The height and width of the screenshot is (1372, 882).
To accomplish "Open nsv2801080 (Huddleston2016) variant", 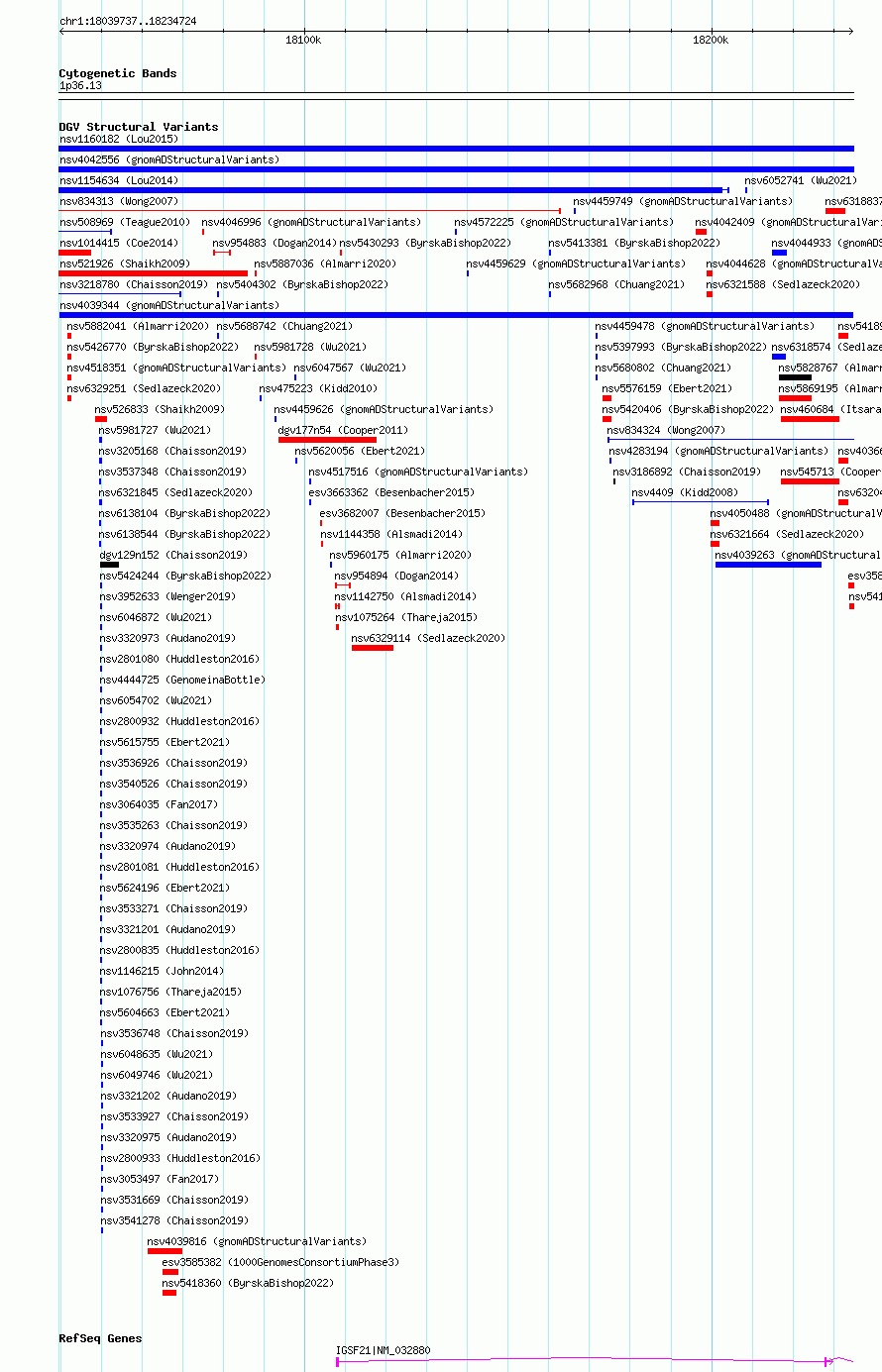I will [x=179, y=659].
